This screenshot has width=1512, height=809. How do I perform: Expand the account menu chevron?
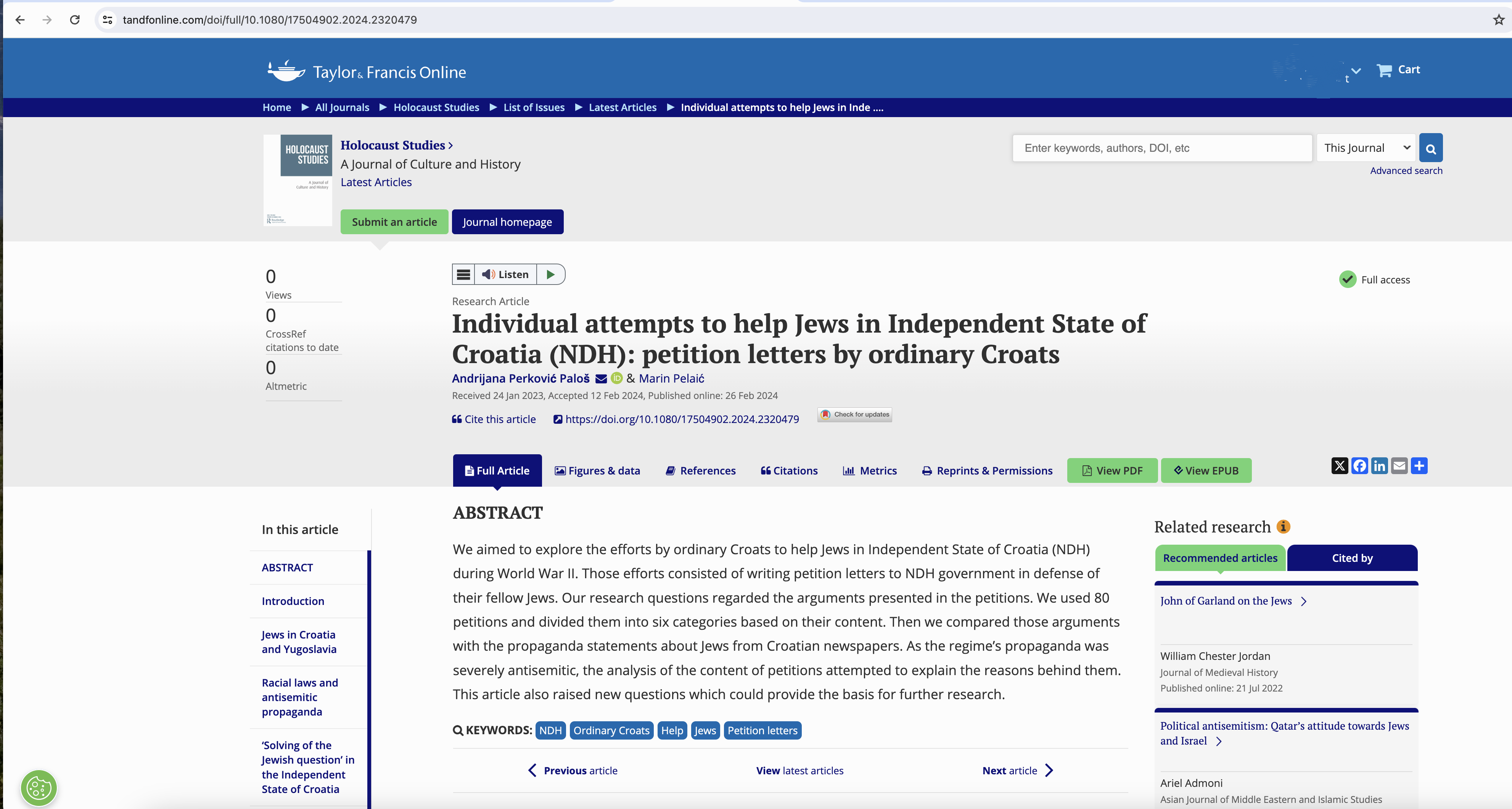[1356, 71]
